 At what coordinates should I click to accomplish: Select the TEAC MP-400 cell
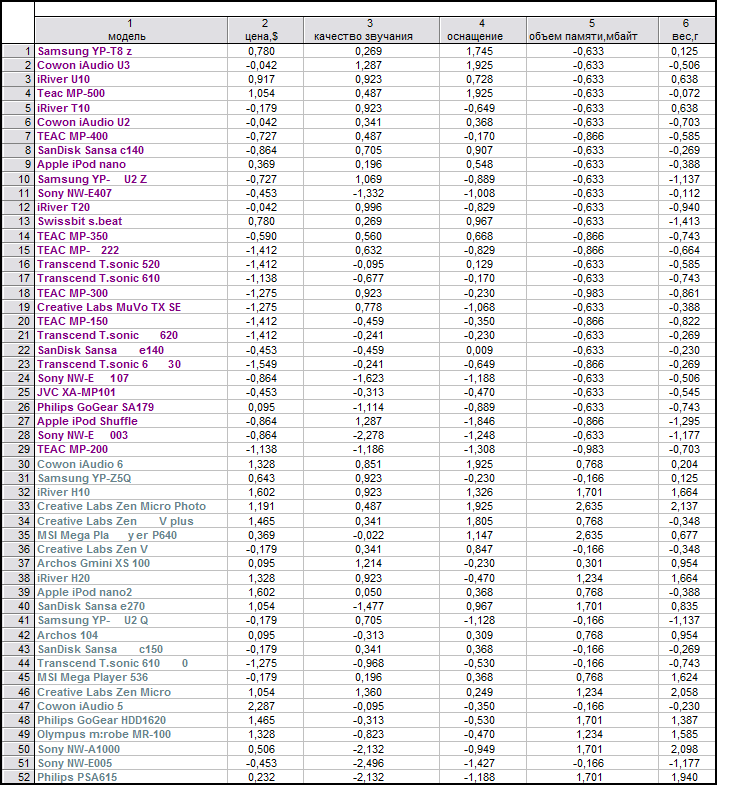131,136
